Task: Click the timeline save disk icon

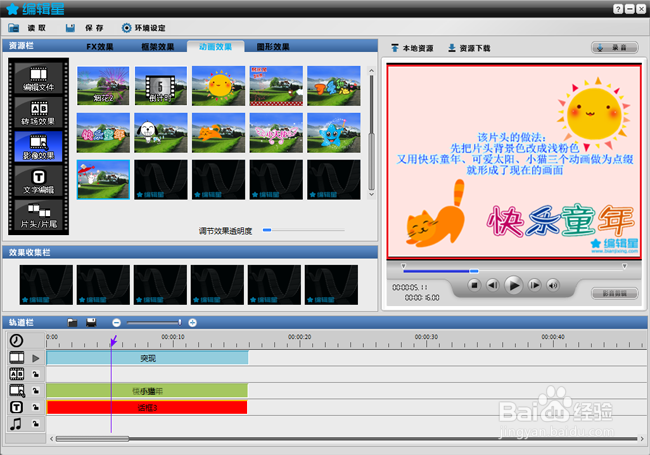Action: point(91,322)
